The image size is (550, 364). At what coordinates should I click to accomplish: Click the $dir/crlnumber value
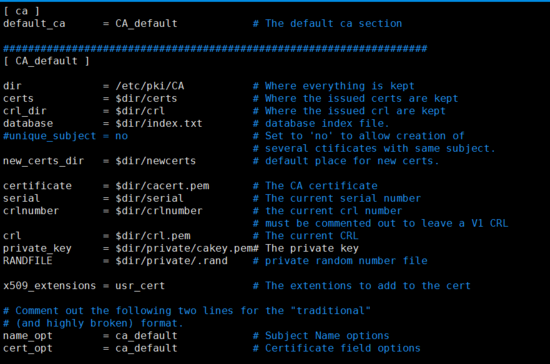click(x=159, y=211)
